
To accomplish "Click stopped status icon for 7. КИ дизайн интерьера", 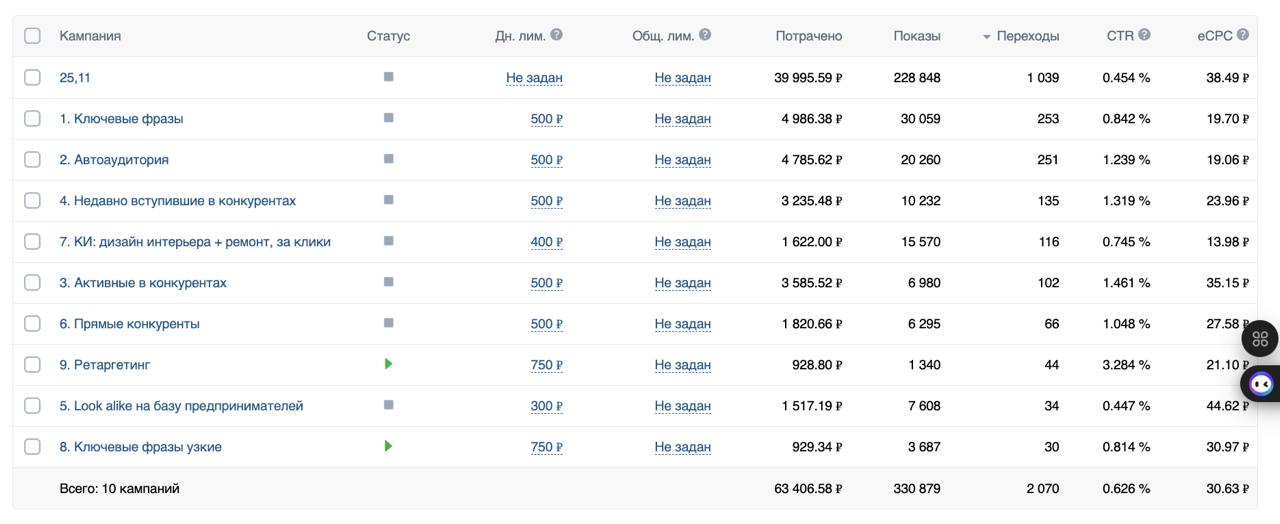I will point(388,240).
